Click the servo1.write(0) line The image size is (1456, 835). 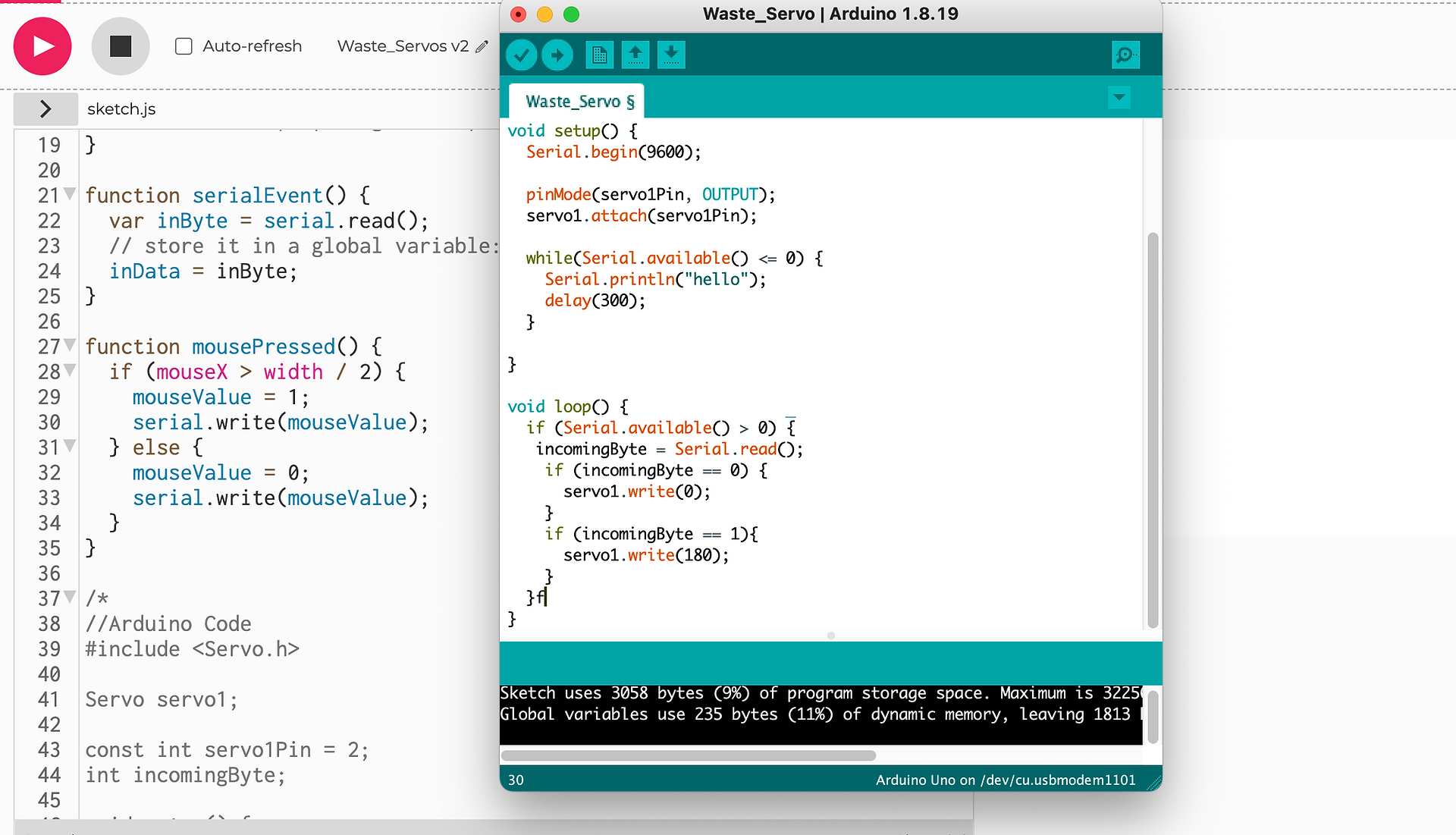coord(637,491)
